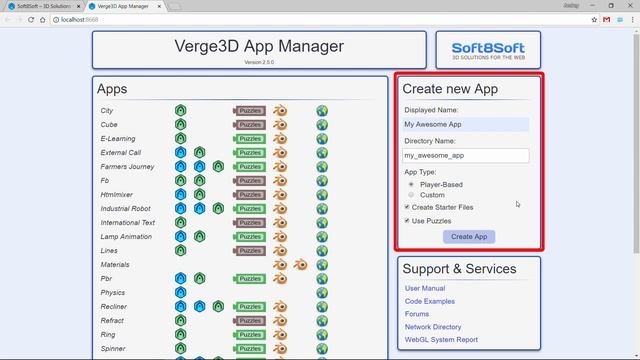Click Blender icon in Spinner row
Viewport: 640px width, 360px height.
coord(280,348)
